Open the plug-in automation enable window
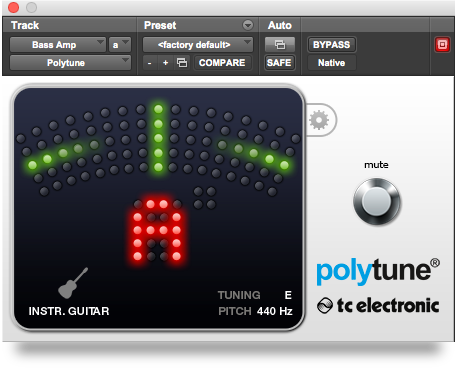The image size is (458, 371). 280,45
